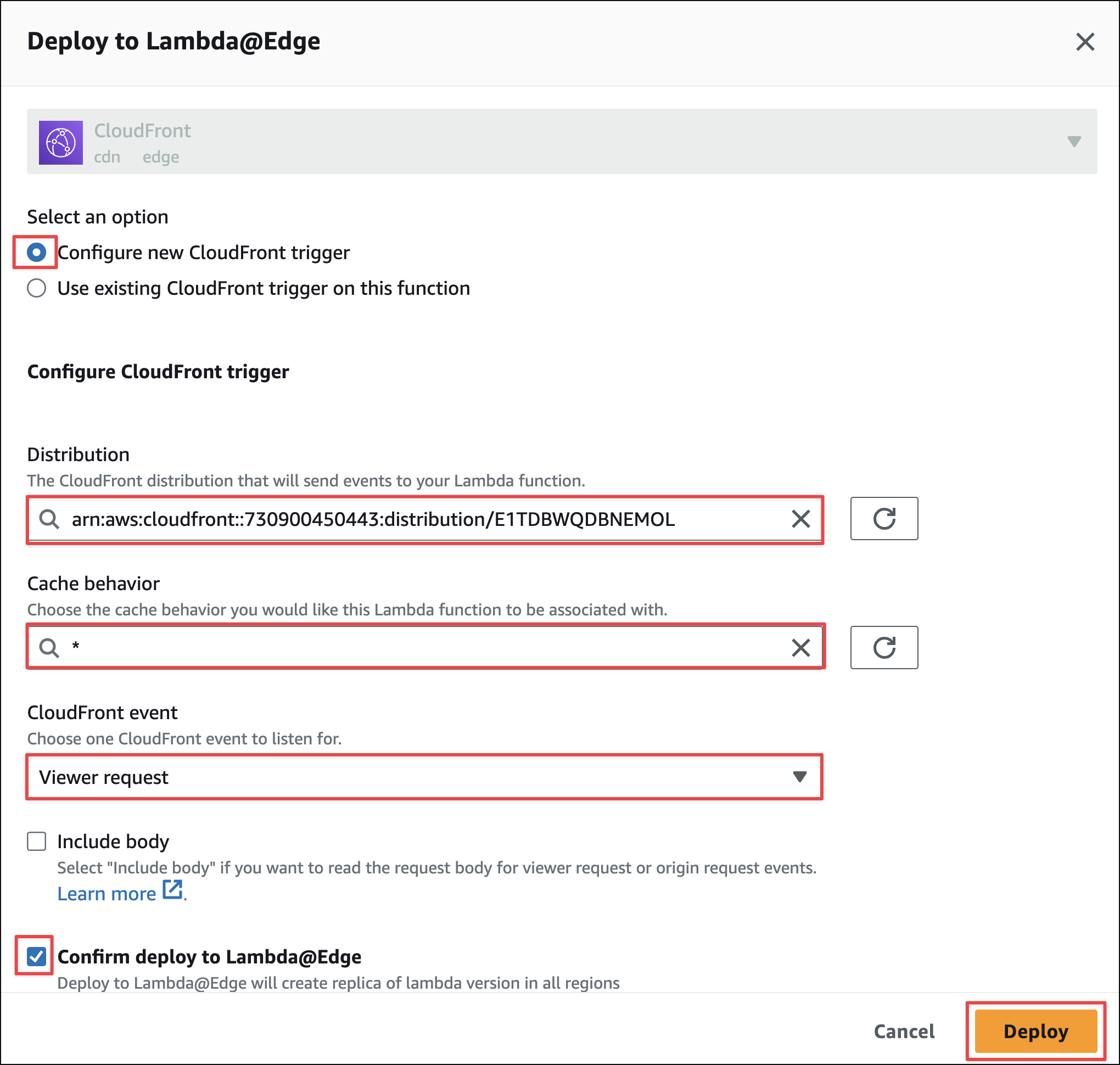Click the external link icon beside Learn more
This screenshot has width=1120, height=1065.
pyautogui.click(x=172, y=889)
